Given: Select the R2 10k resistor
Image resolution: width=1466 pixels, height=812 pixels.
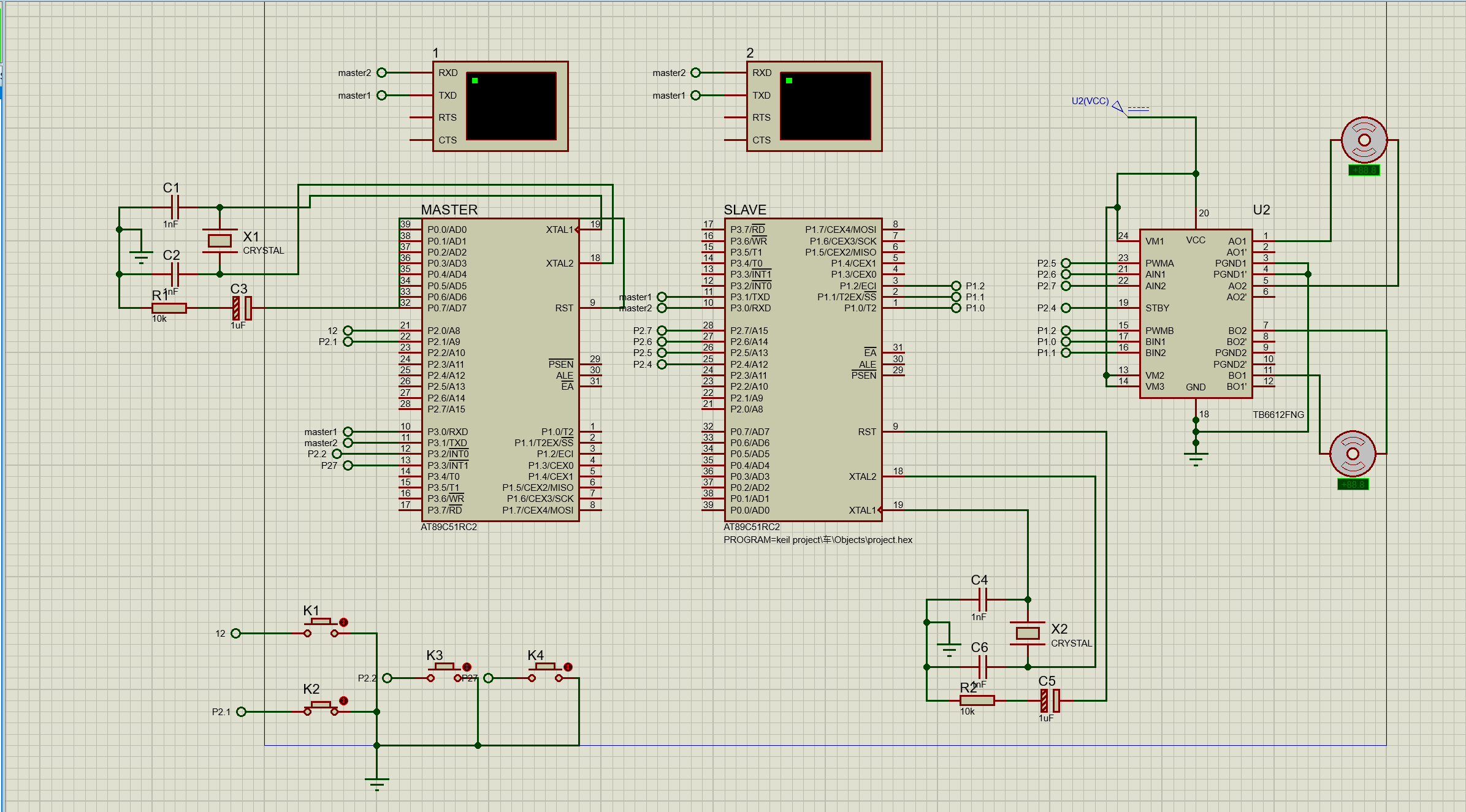Looking at the screenshot, I should click(977, 700).
